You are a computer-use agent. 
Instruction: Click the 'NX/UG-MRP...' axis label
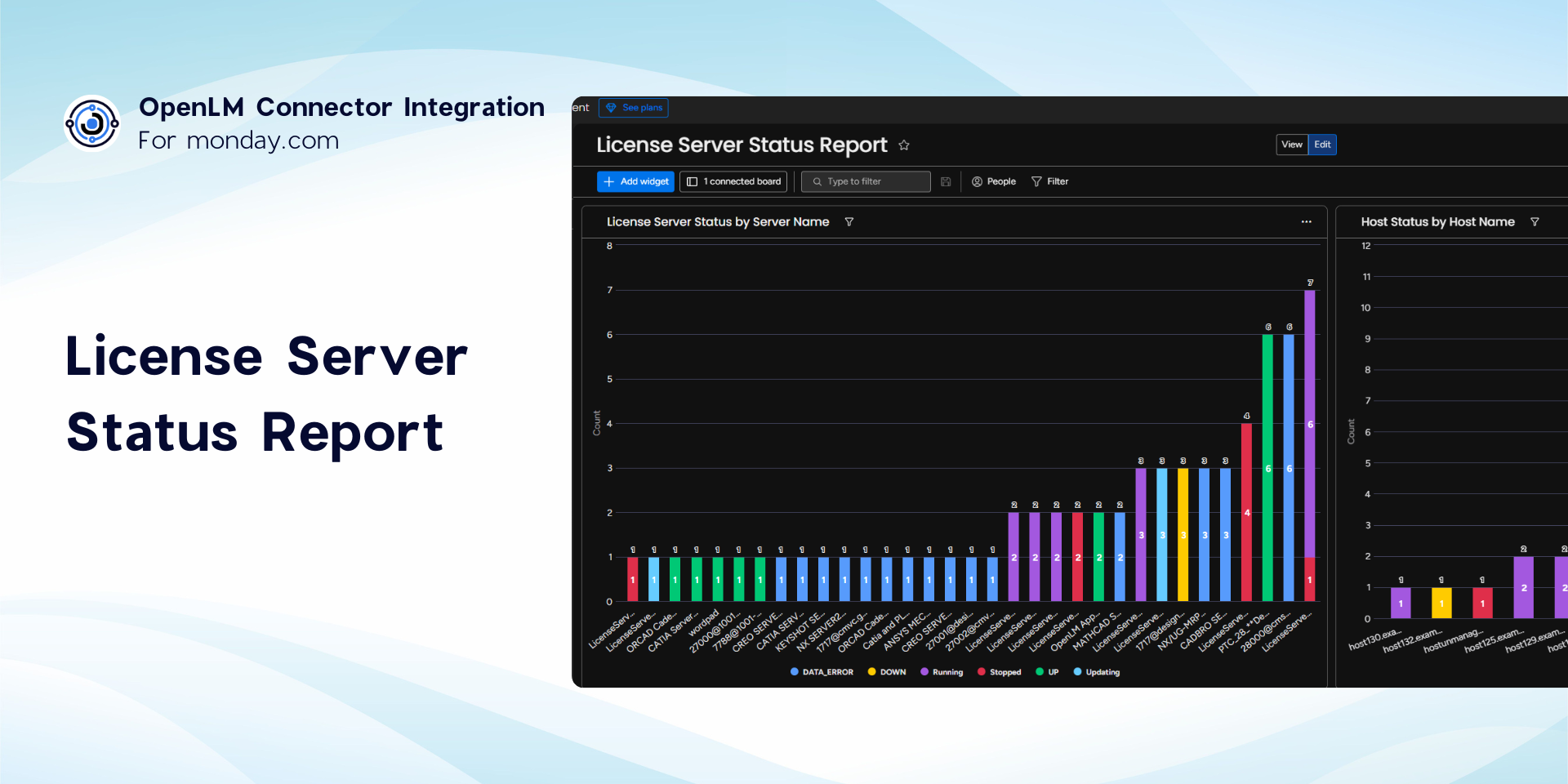tap(1182, 631)
